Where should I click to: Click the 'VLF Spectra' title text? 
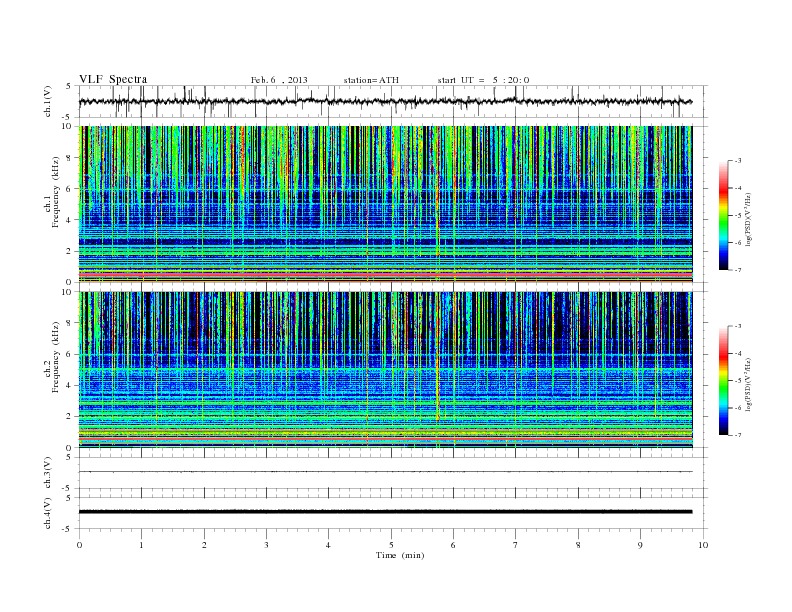click(113, 79)
